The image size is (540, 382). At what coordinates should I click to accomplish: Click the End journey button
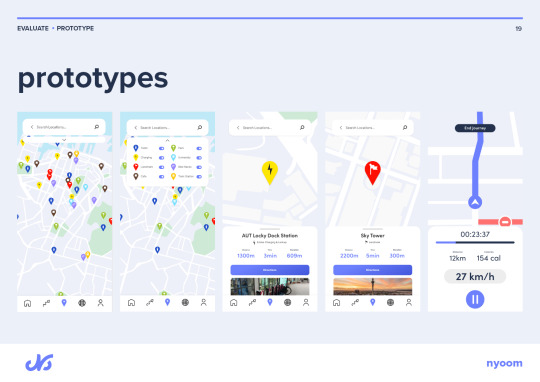click(475, 128)
